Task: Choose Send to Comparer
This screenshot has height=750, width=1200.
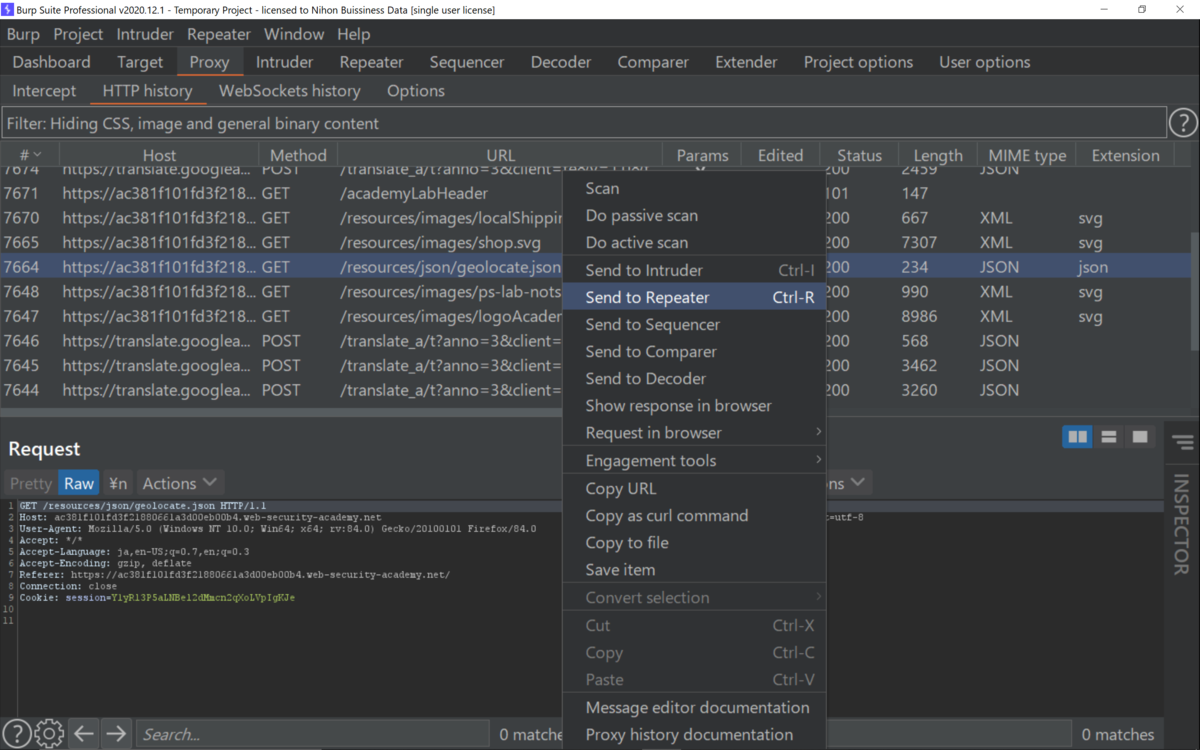Action: tap(695, 351)
